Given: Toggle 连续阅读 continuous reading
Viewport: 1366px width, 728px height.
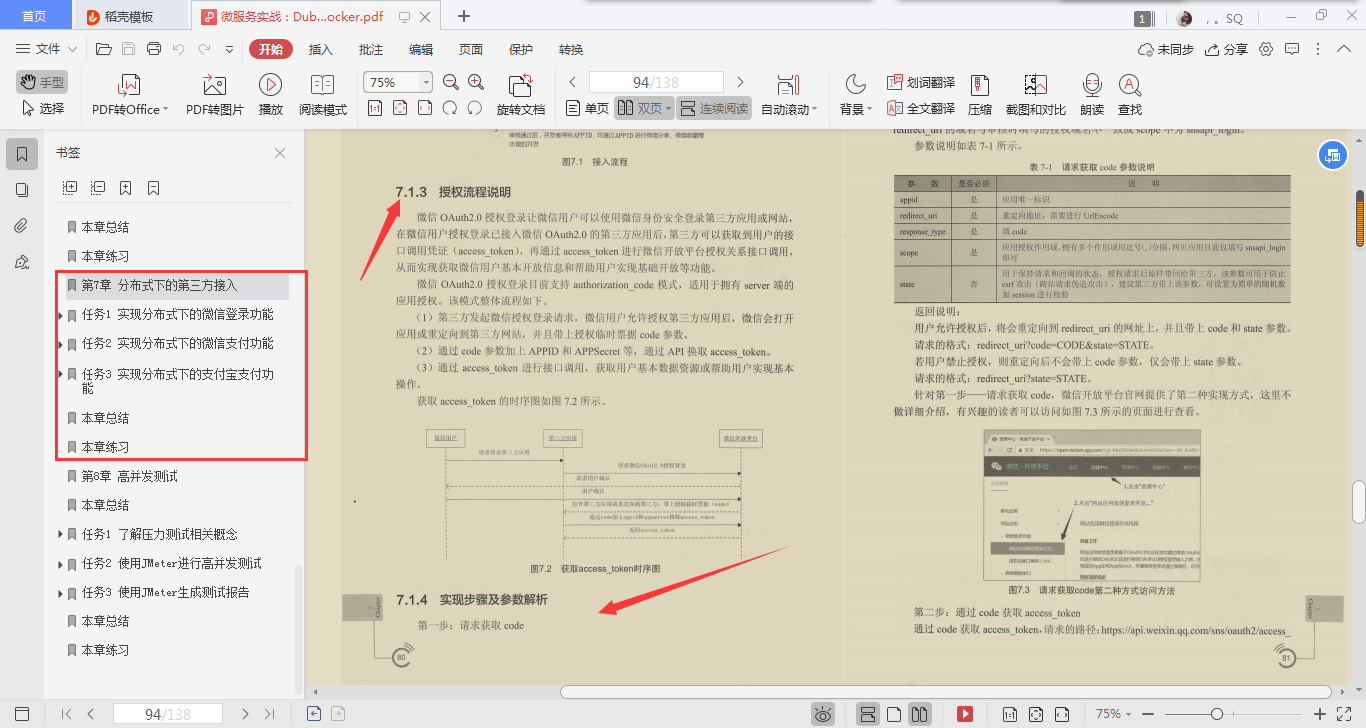Looking at the screenshot, I should click(714, 108).
